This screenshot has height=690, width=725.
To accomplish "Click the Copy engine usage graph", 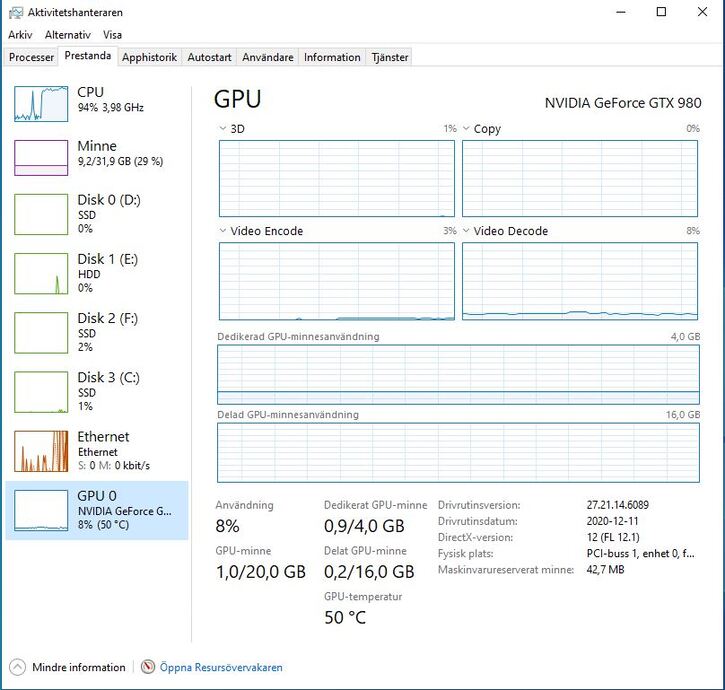I will 580,179.
